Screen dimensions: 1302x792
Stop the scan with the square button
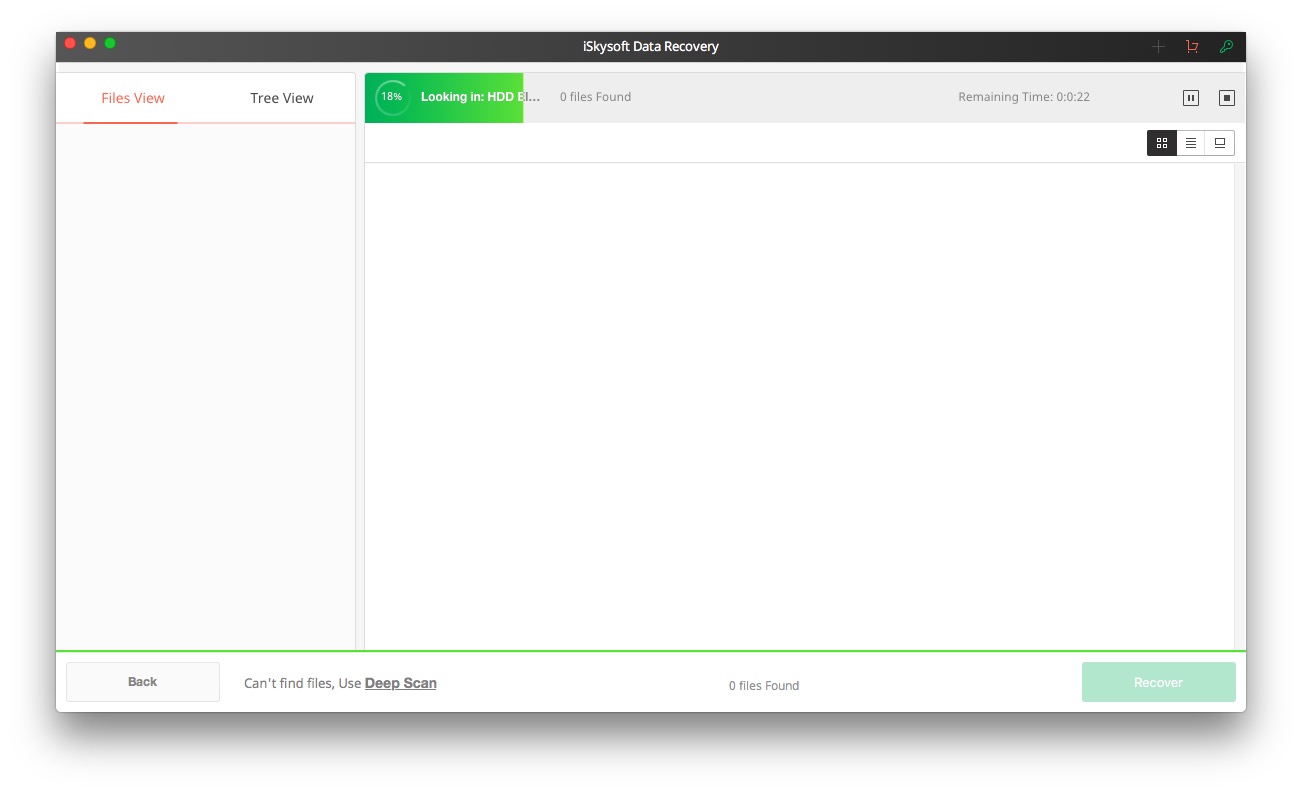[x=1226, y=98]
